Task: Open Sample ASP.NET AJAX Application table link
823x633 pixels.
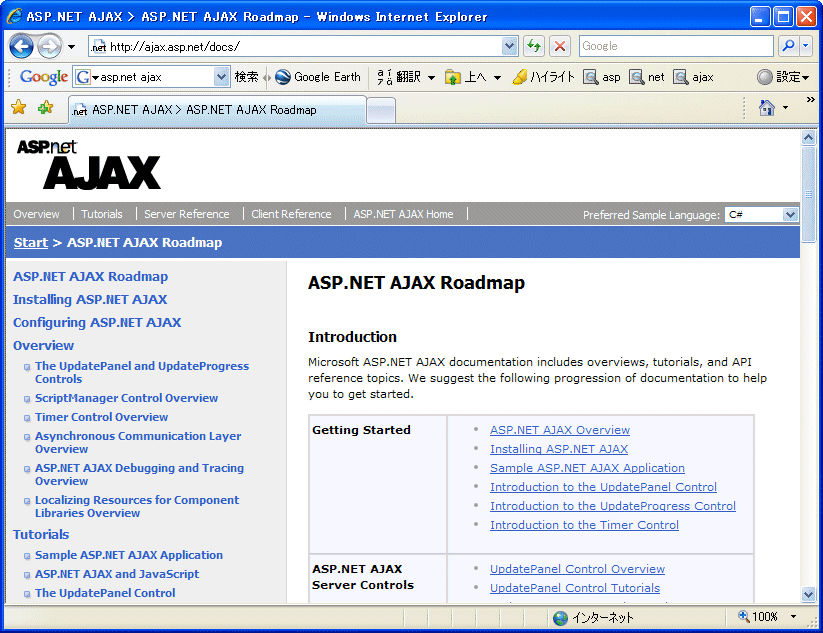Action: [587, 468]
